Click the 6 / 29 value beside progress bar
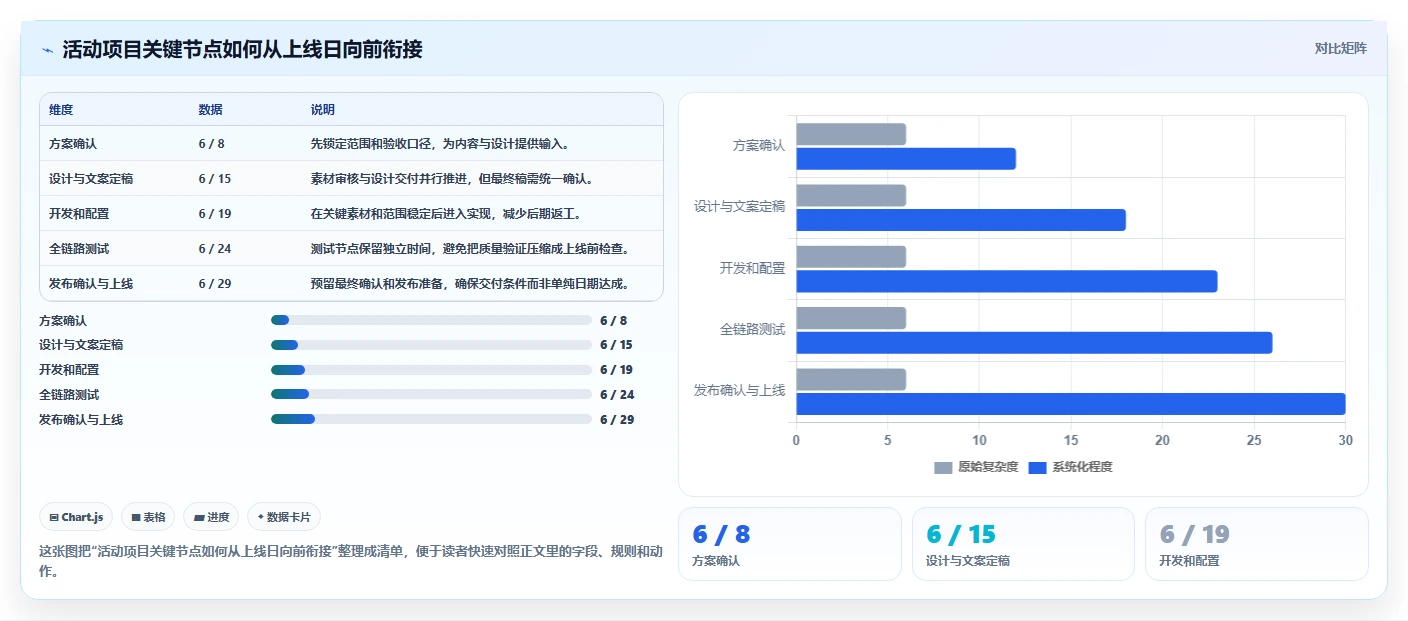Image resolution: width=1408 pixels, height=621 pixels. [617, 420]
